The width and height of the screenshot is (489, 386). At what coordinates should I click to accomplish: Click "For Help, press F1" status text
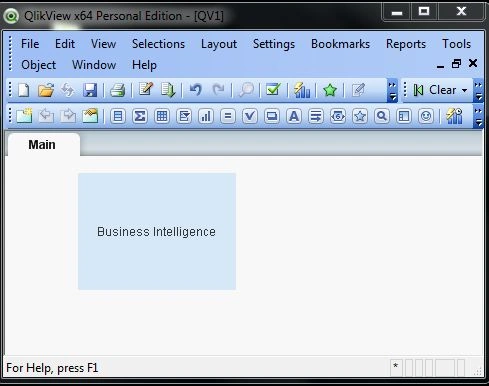tap(52, 368)
